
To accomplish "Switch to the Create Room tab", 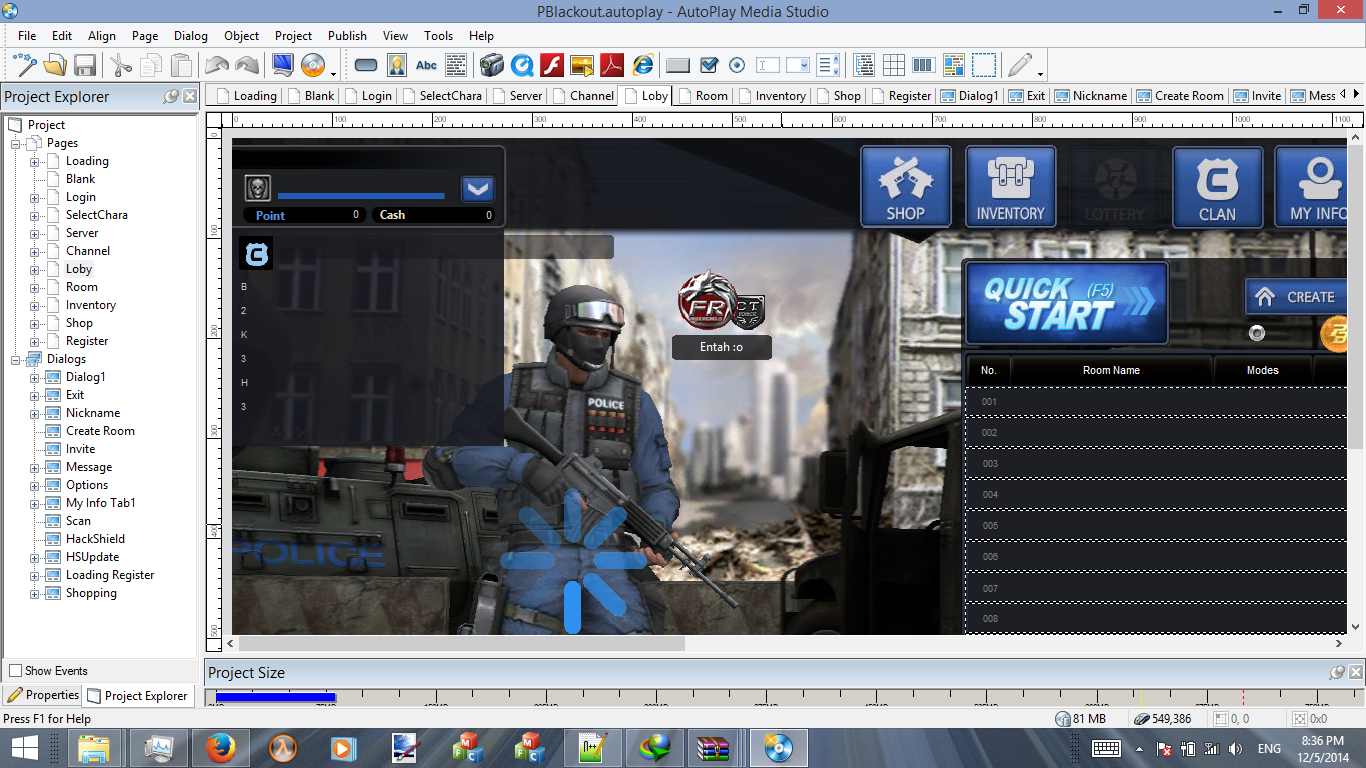I will click(1181, 96).
